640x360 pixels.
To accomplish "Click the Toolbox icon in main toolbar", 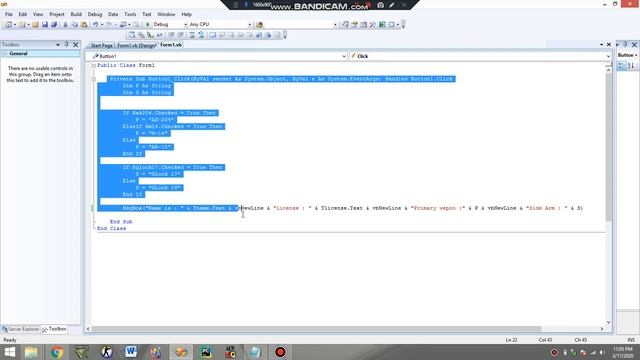I will (372, 24).
